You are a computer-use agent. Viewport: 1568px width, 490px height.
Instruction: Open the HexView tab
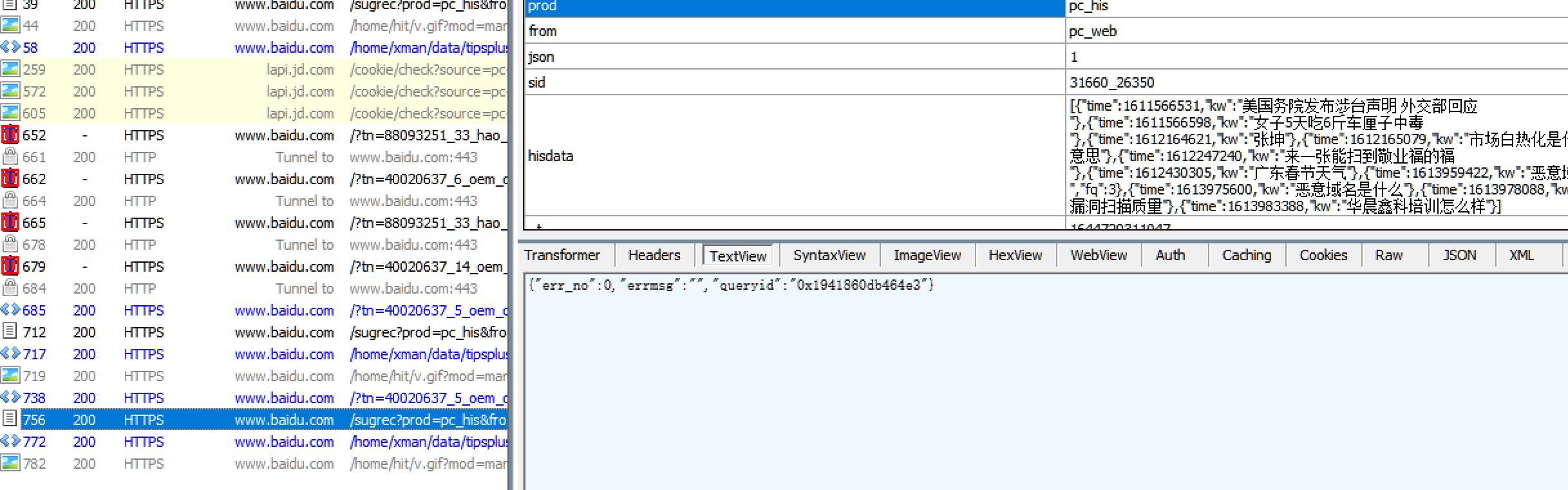point(1015,256)
